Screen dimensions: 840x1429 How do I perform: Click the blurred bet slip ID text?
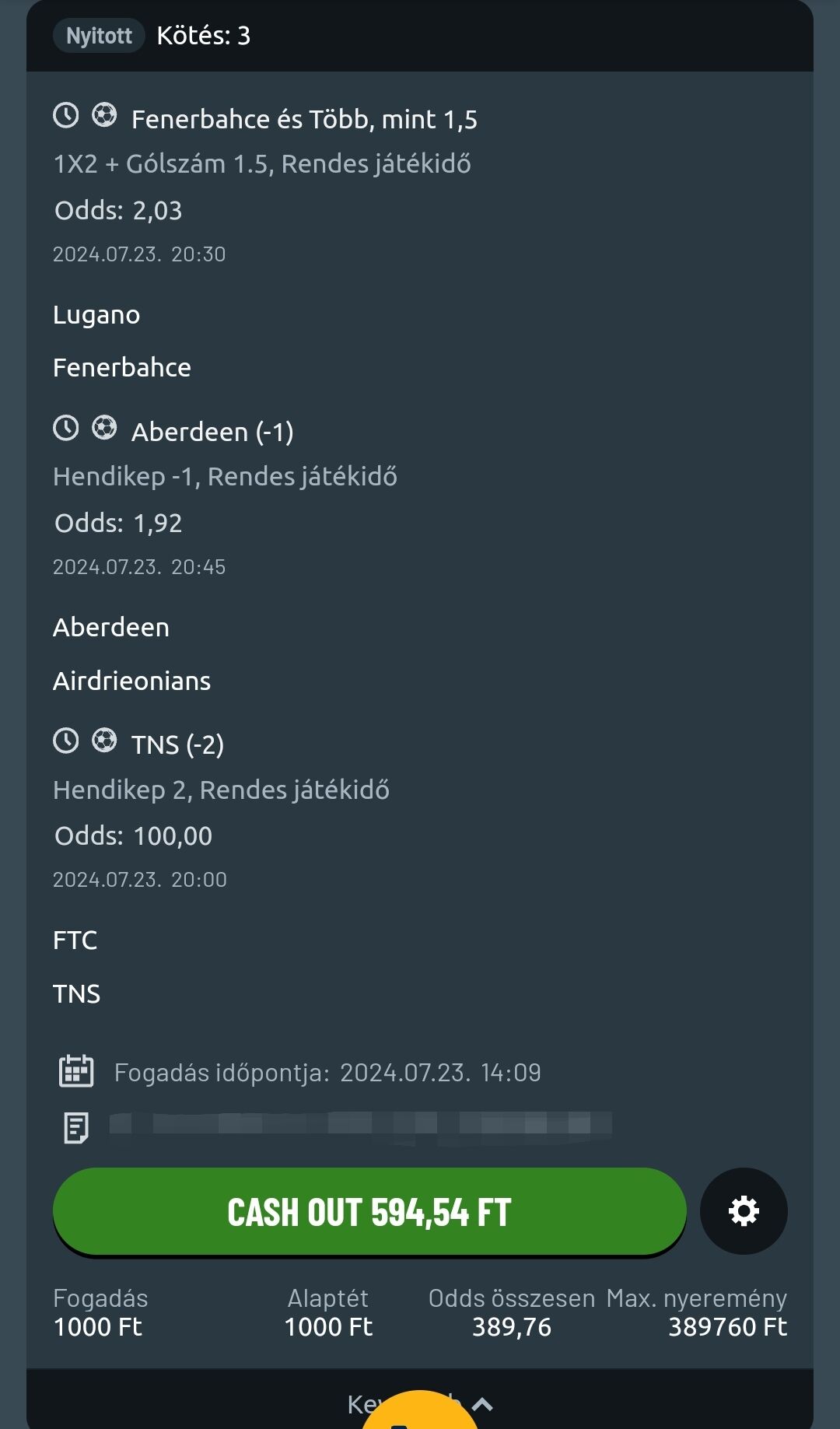359,1124
